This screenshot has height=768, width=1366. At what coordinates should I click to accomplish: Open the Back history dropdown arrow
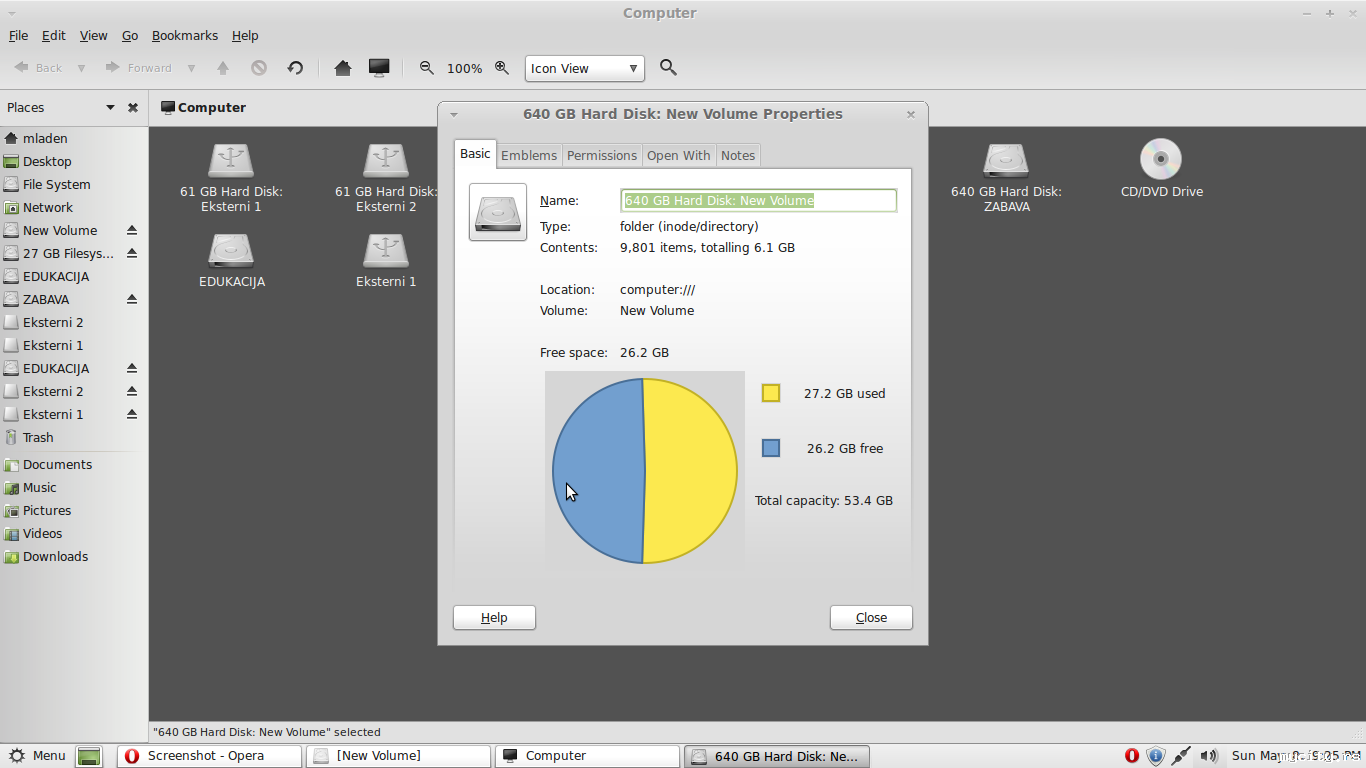coord(81,68)
